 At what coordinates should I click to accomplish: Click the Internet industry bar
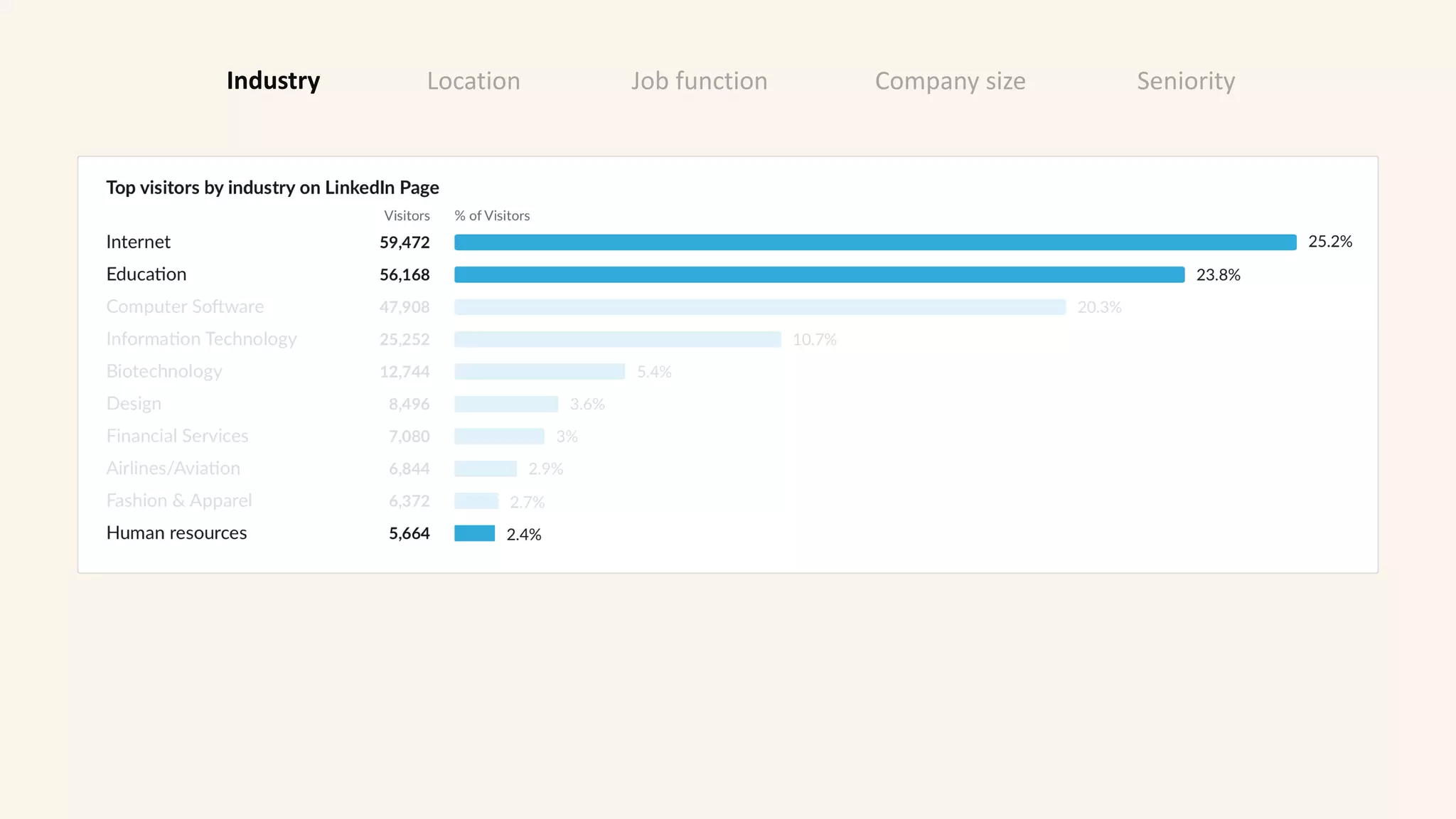(x=874, y=242)
